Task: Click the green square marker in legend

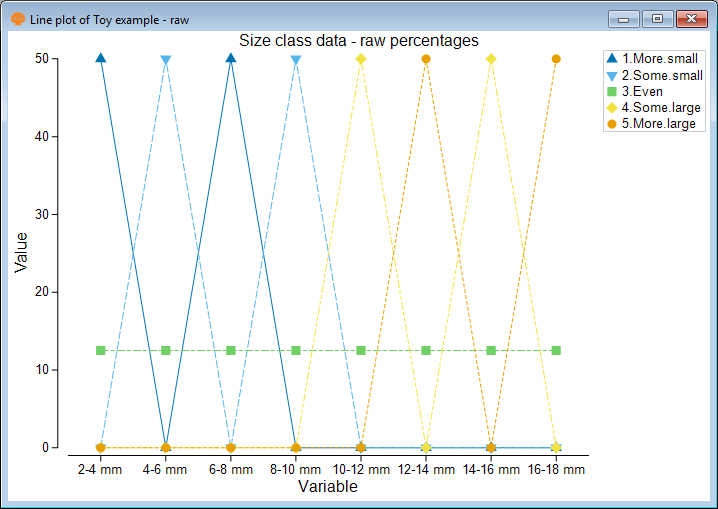Action: pyautogui.click(x=611, y=91)
